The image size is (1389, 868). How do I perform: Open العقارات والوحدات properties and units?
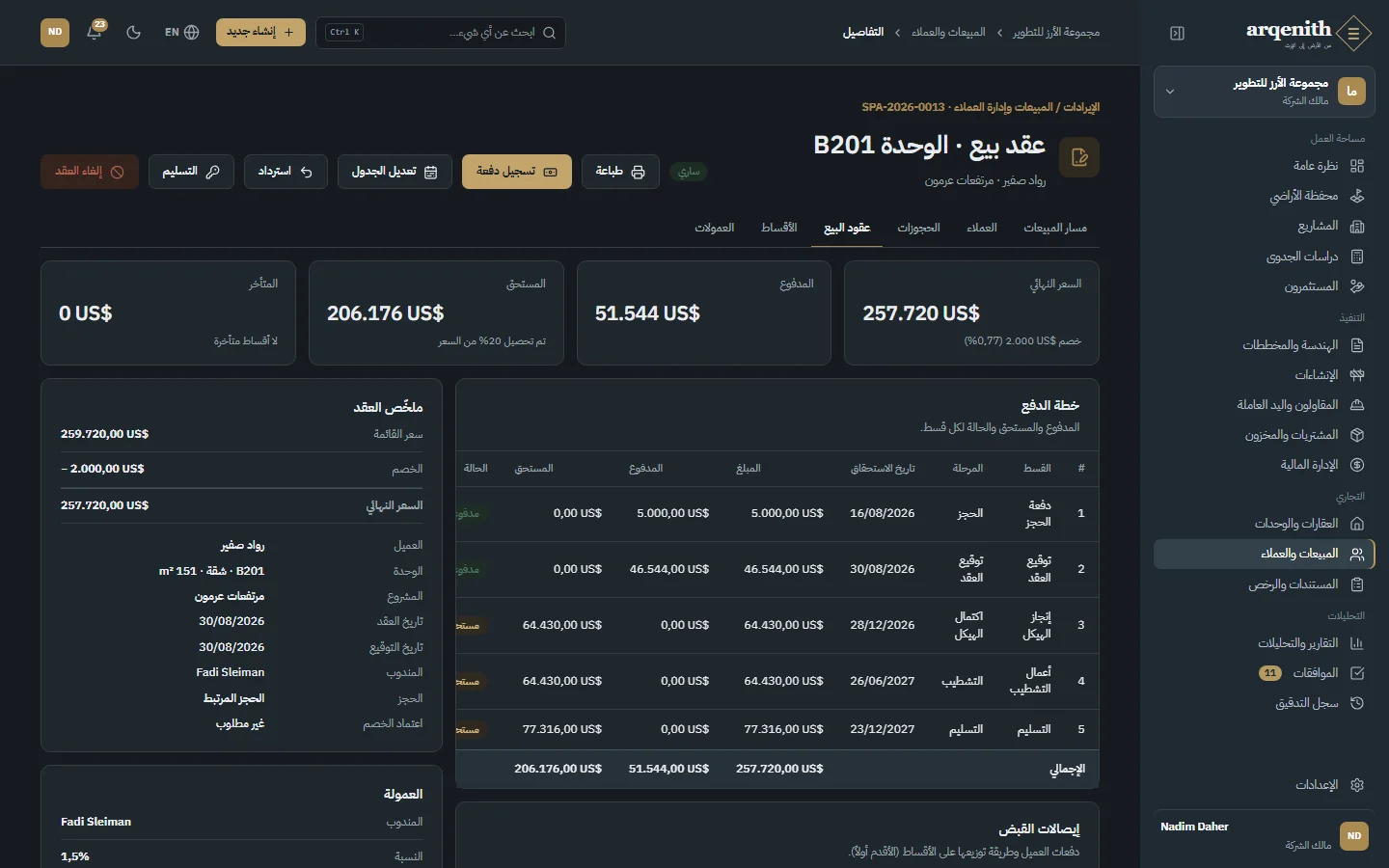click(x=1264, y=524)
